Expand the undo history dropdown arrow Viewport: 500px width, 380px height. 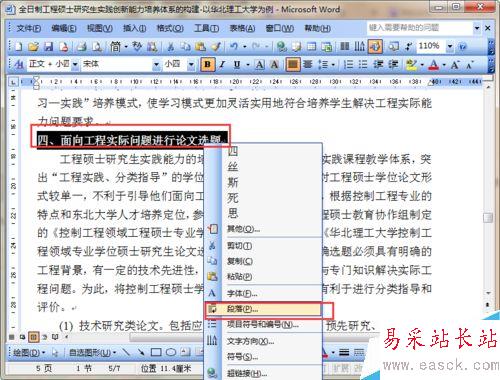245,47
